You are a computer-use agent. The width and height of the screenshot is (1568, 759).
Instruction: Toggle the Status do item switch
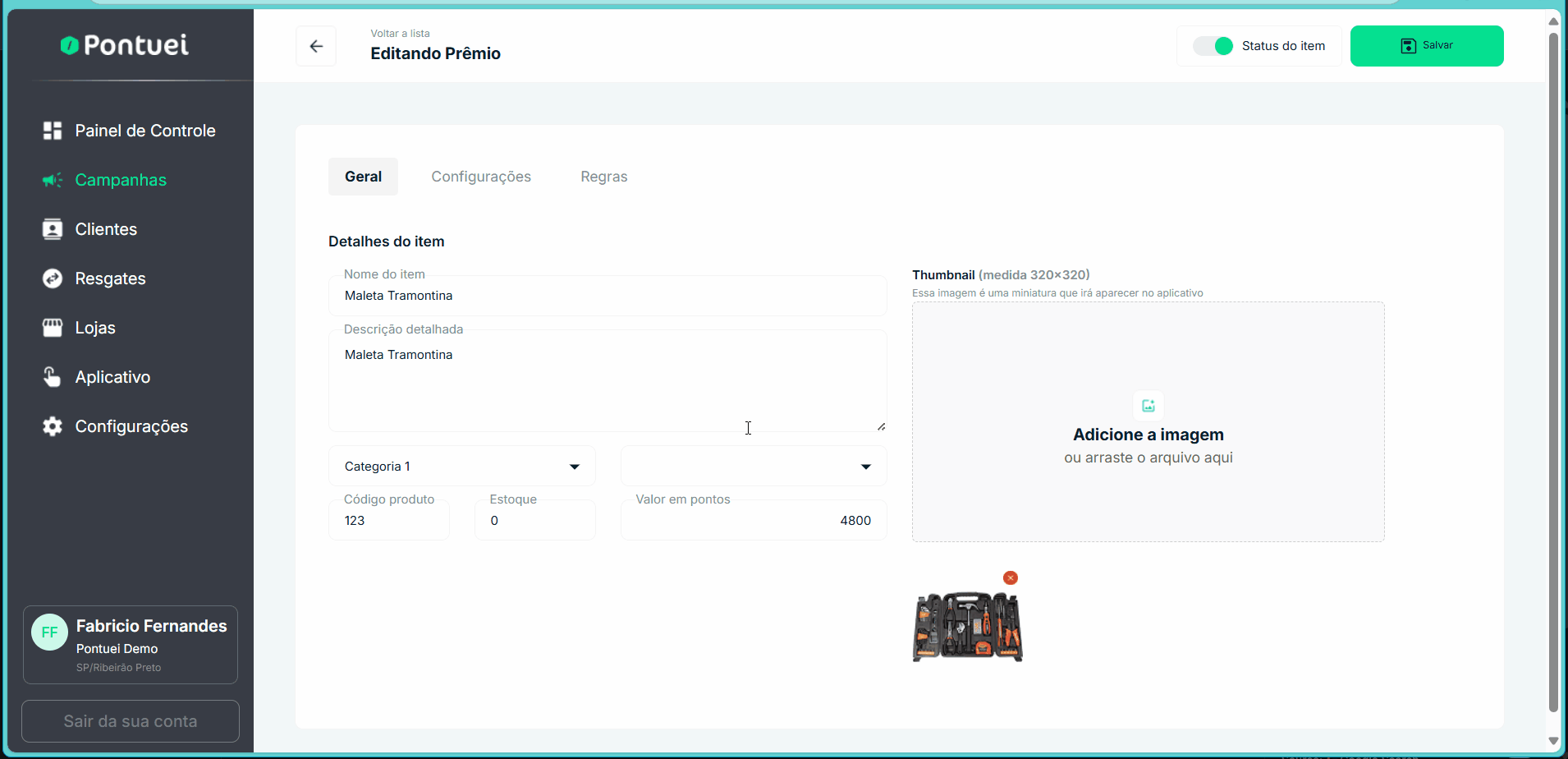click(1213, 46)
